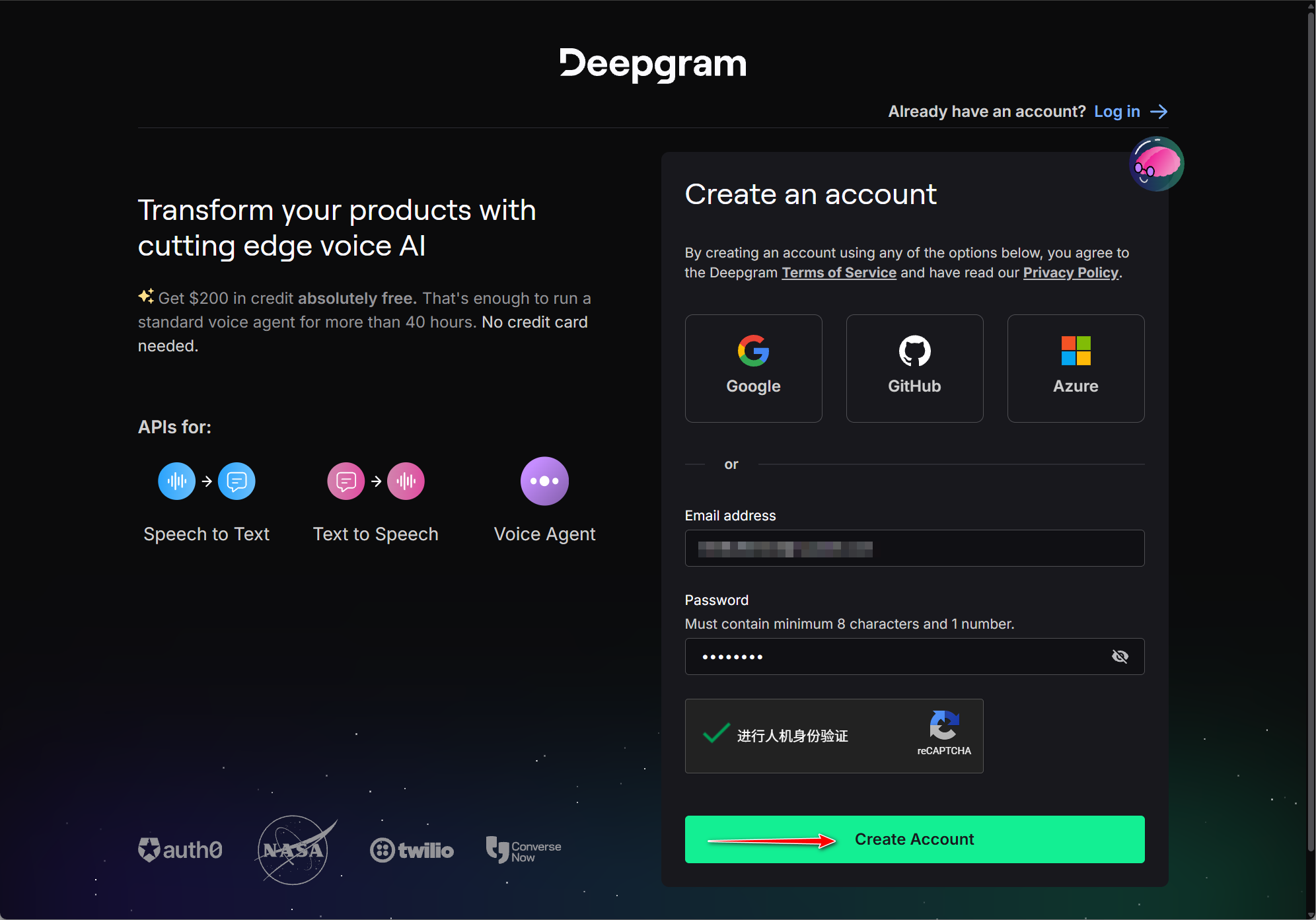Click the 'Transform your products' headline
Image resolution: width=1316 pixels, height=920 pixels.
[337, 228]
